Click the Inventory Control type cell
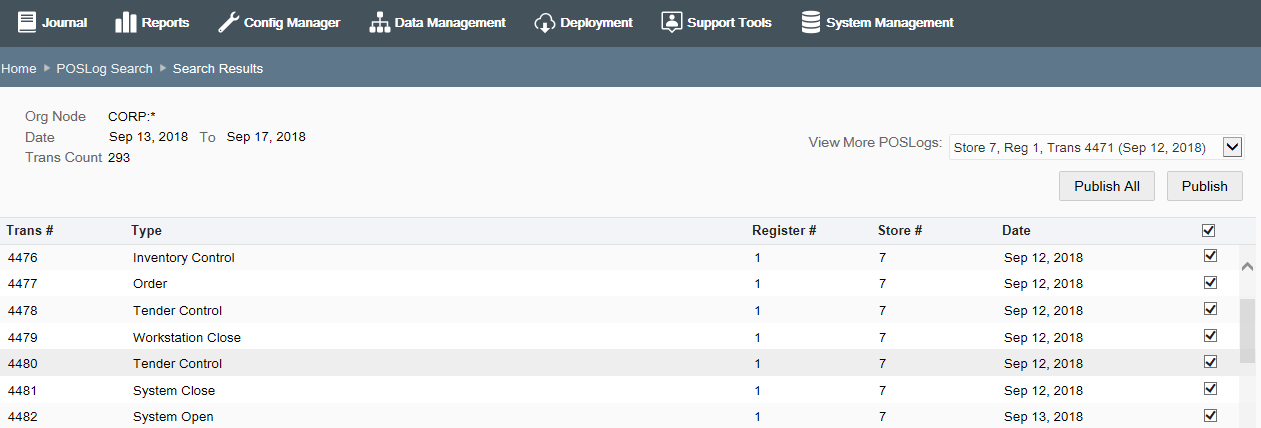Image resolution: width=1261 pixels, height=428 pixels. coord(184,257)
